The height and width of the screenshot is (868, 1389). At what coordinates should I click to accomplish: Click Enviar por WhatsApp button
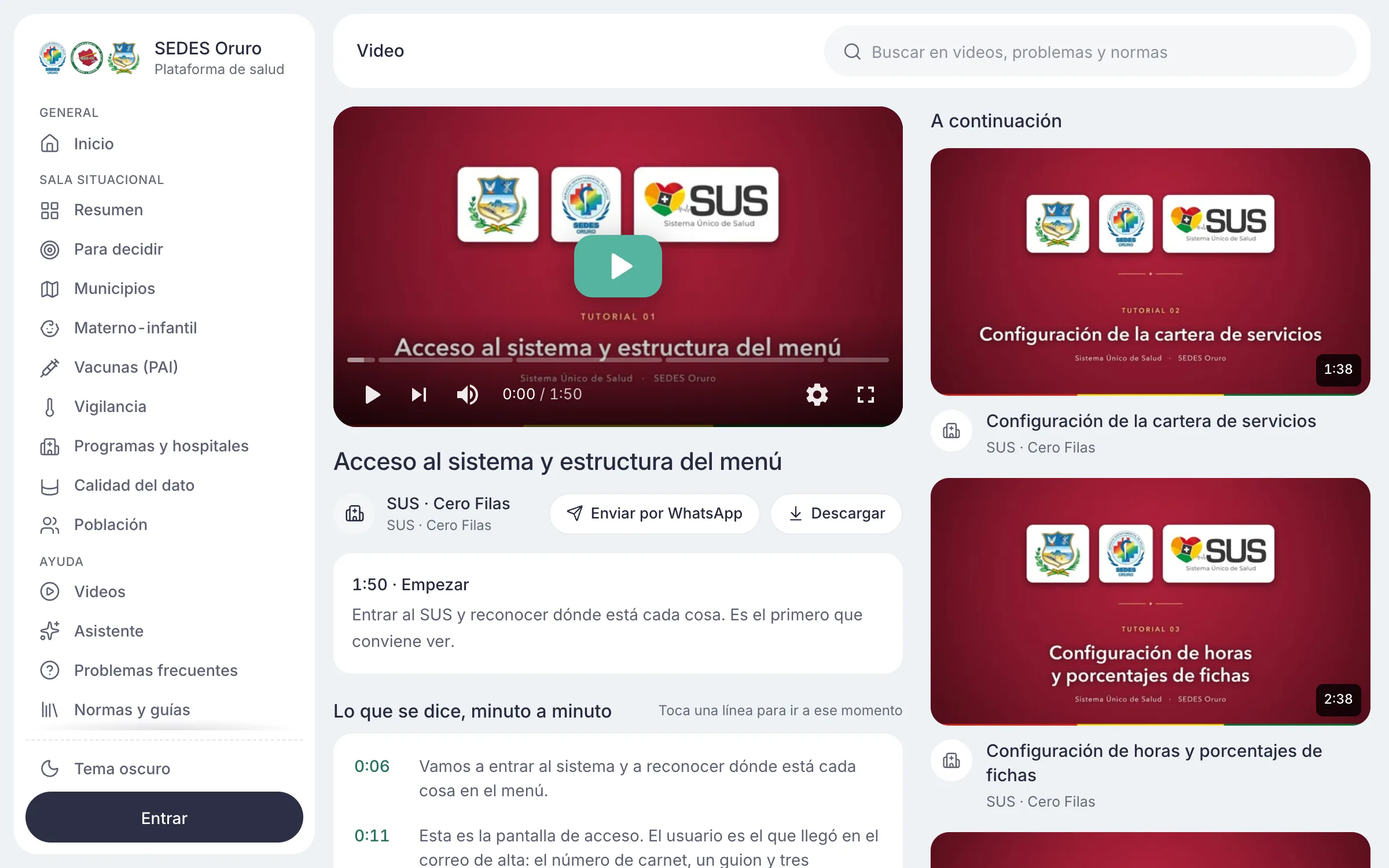click(655, 513)
